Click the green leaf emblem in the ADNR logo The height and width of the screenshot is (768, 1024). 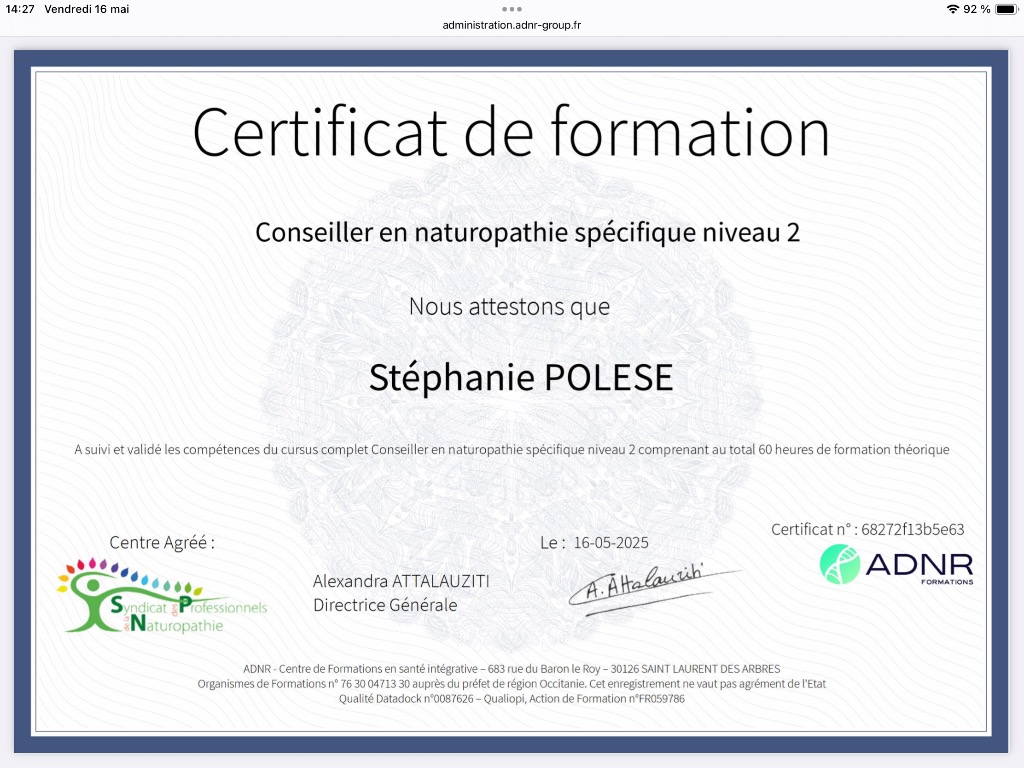pos(838,566)
